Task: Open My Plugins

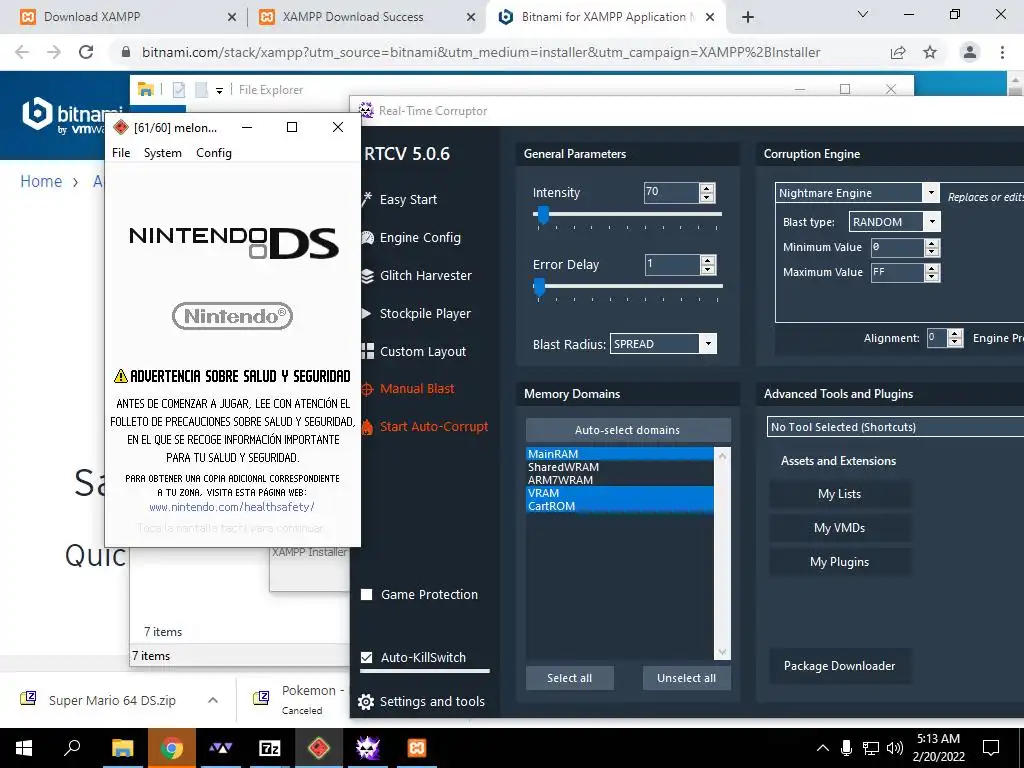Action: pyautogui.click(x=840, y=562)
